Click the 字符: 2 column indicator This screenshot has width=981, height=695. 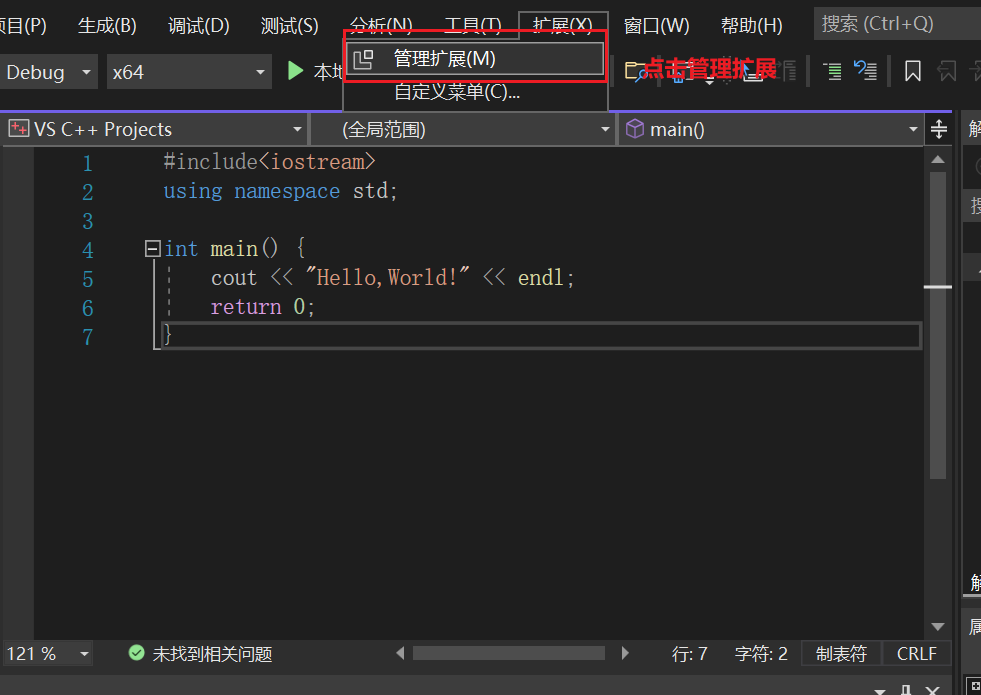[x=761, y=654]
